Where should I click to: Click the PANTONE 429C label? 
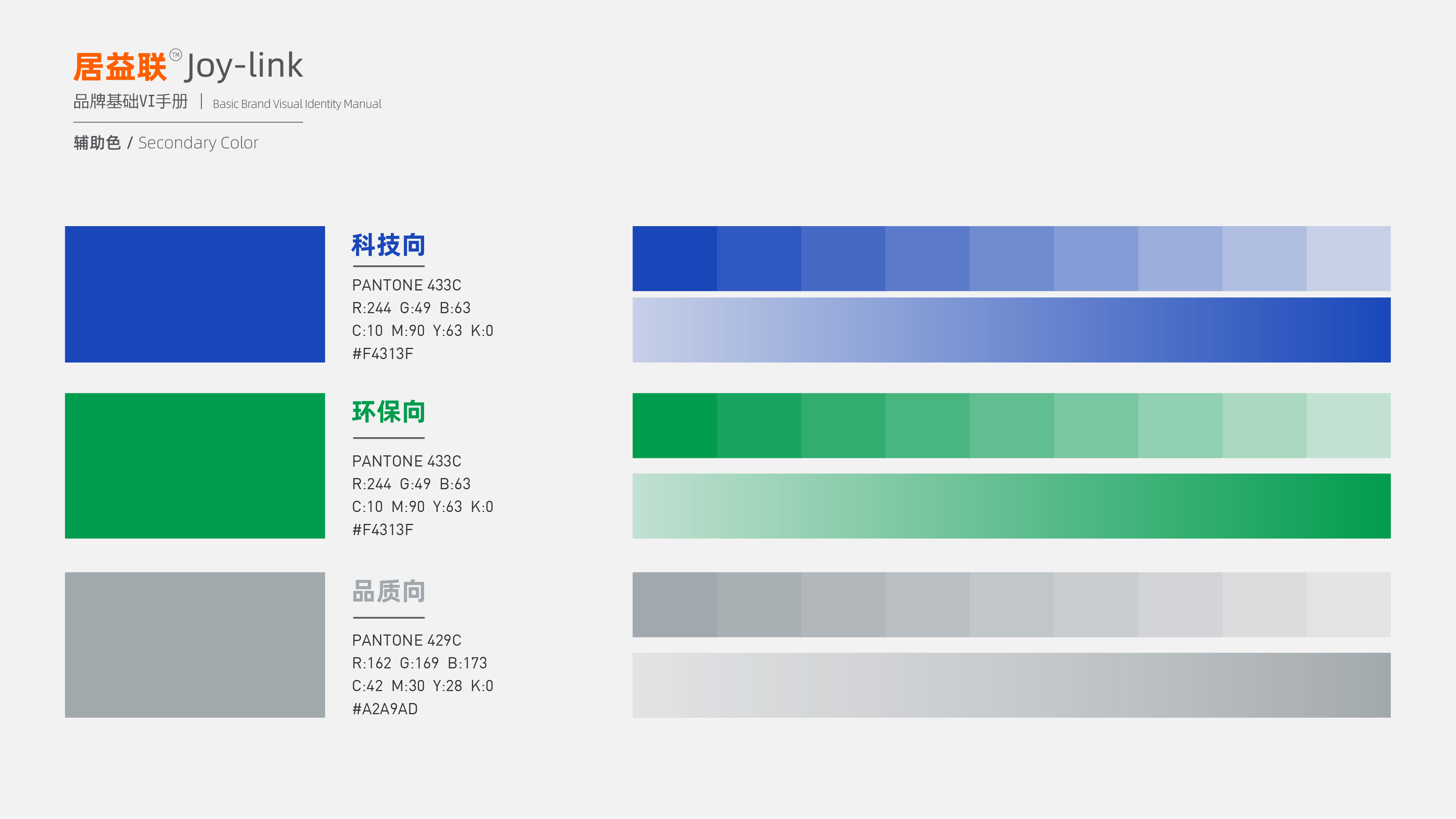click(x=406, y=640)
